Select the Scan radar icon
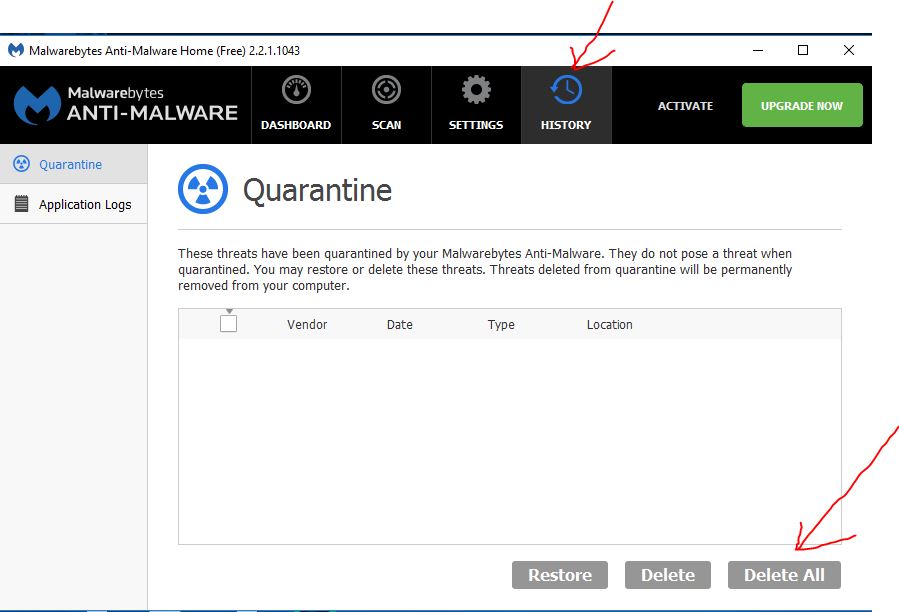 (386, 91)
